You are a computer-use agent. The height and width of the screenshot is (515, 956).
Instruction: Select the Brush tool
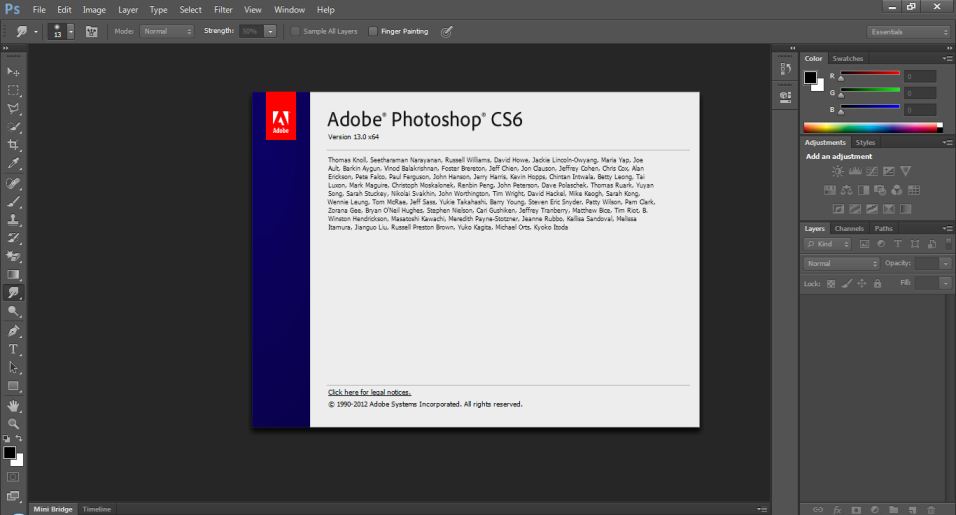tap(13, 202)
